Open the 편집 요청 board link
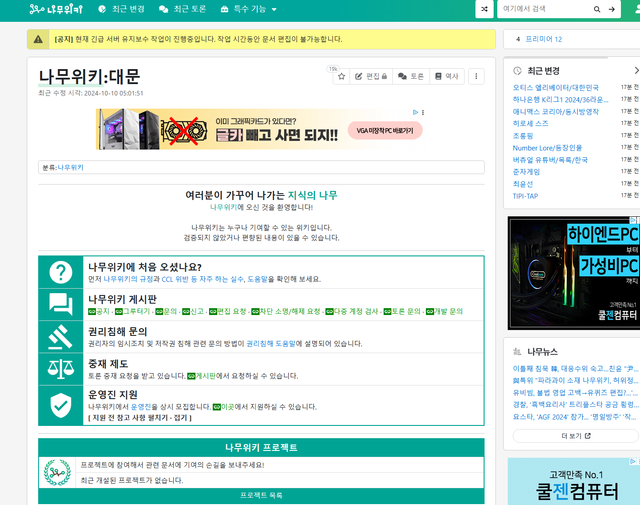This screenshot has width=640, height=505. tap(228, 311)
